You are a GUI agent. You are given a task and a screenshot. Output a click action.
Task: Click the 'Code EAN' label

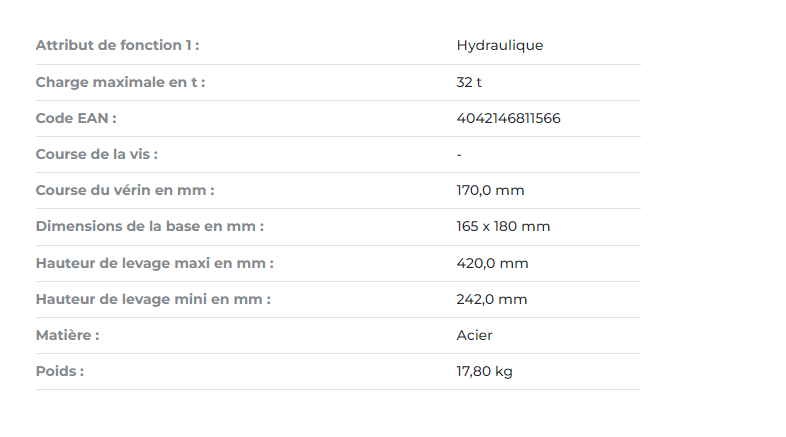[x=76, y=118]
